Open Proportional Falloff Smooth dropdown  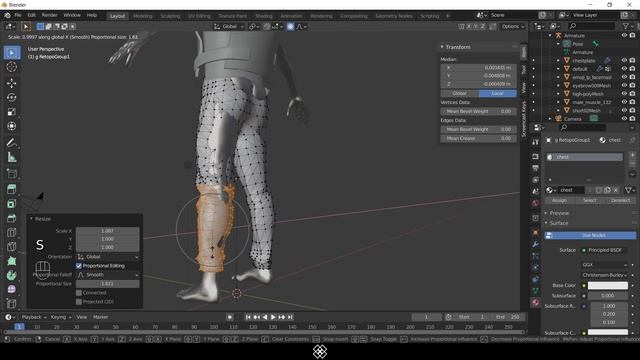pos(108,275)
